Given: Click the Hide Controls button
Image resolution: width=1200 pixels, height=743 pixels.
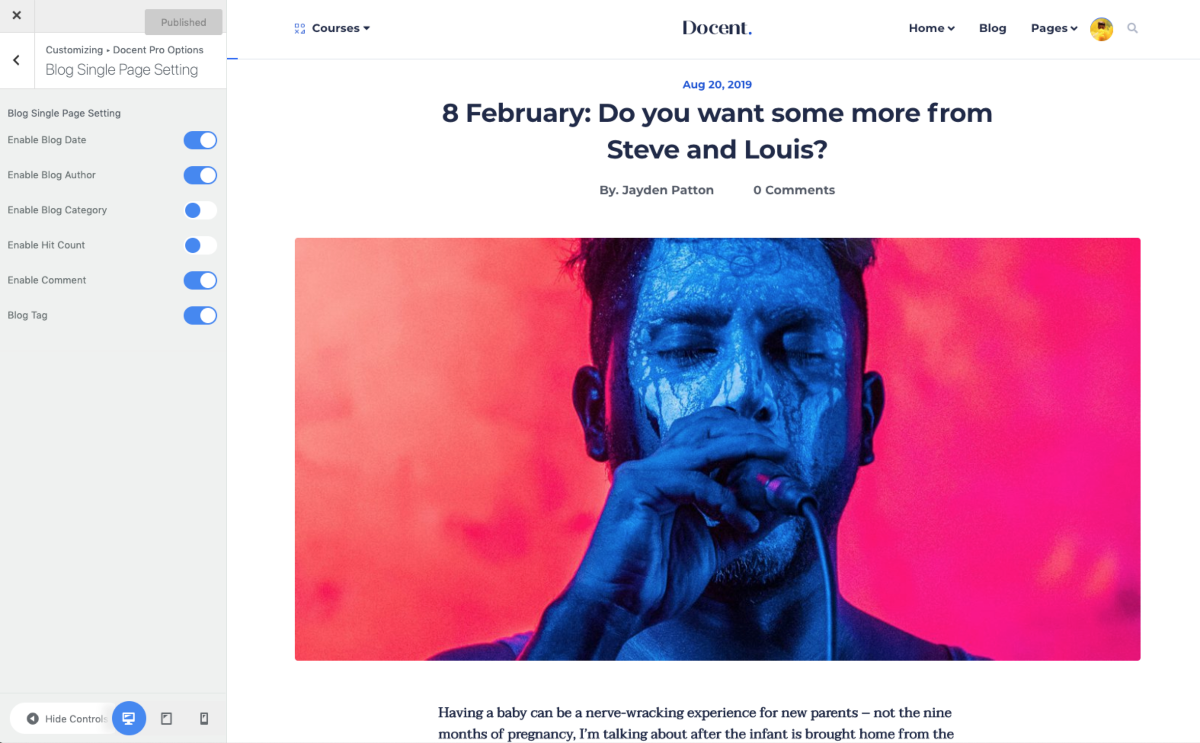Looking at the screenshot, I should 66,718.
